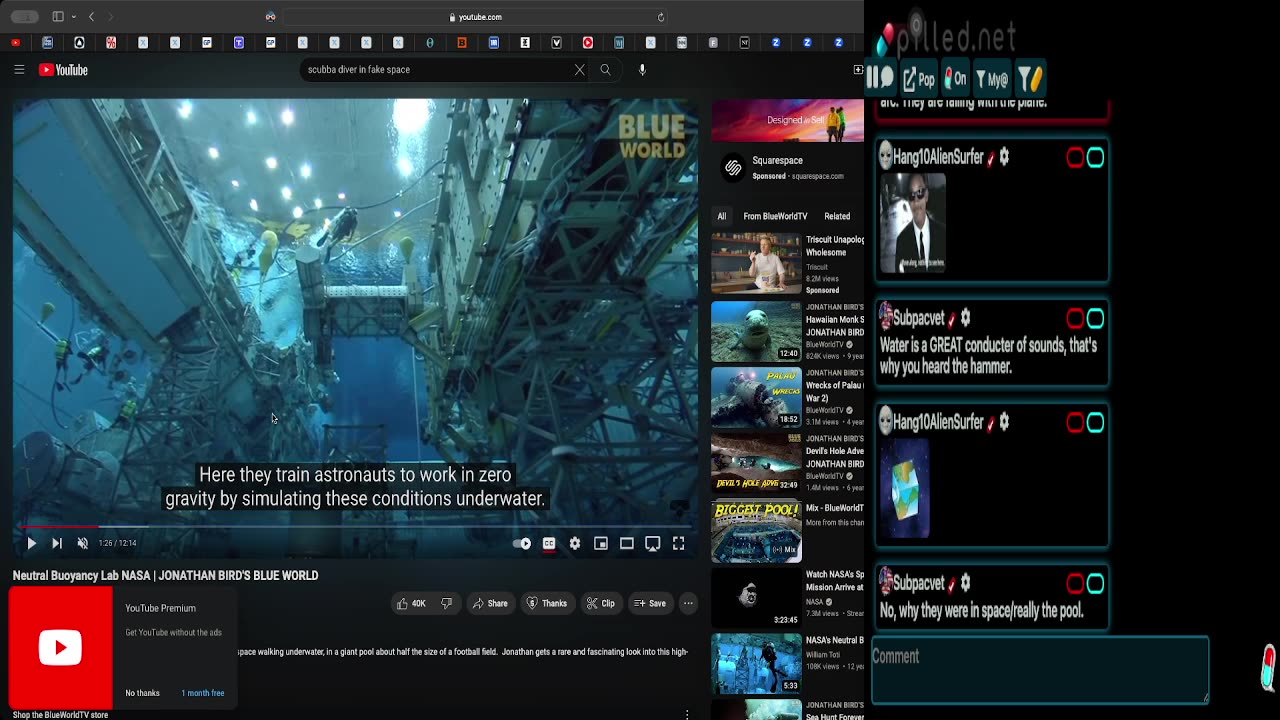Click red pill on first Hang10AlienSurfer comment

(x=1075, y=158)
